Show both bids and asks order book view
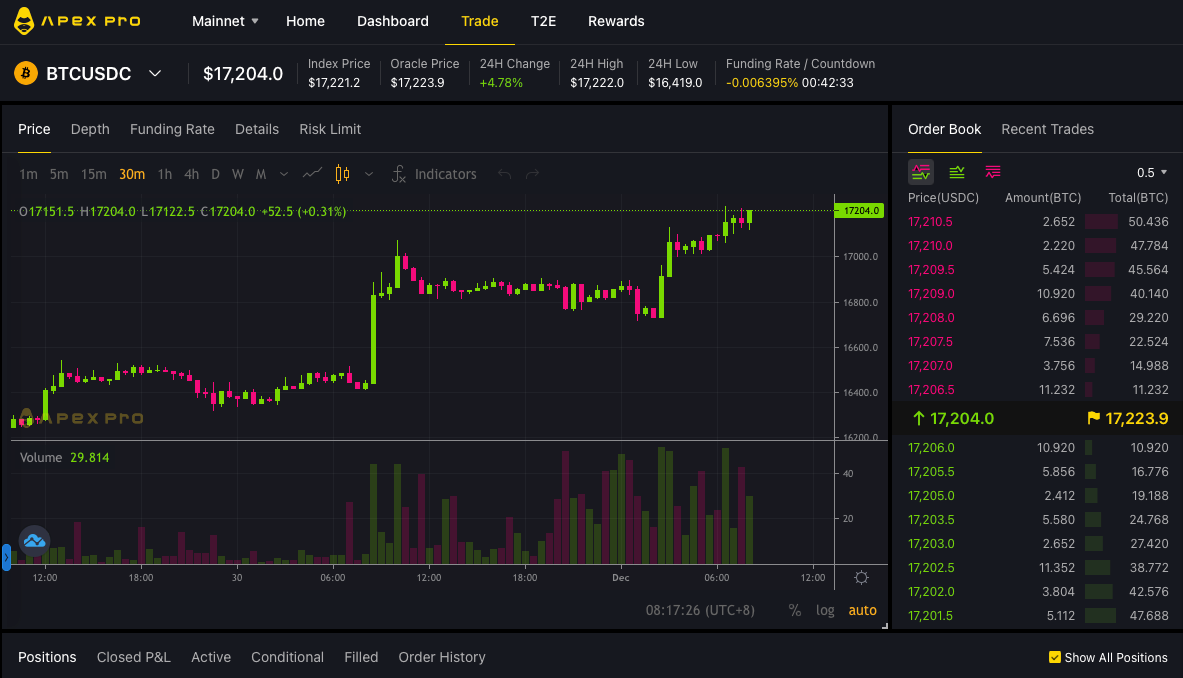1183x678 pixels. click(920, 172)
